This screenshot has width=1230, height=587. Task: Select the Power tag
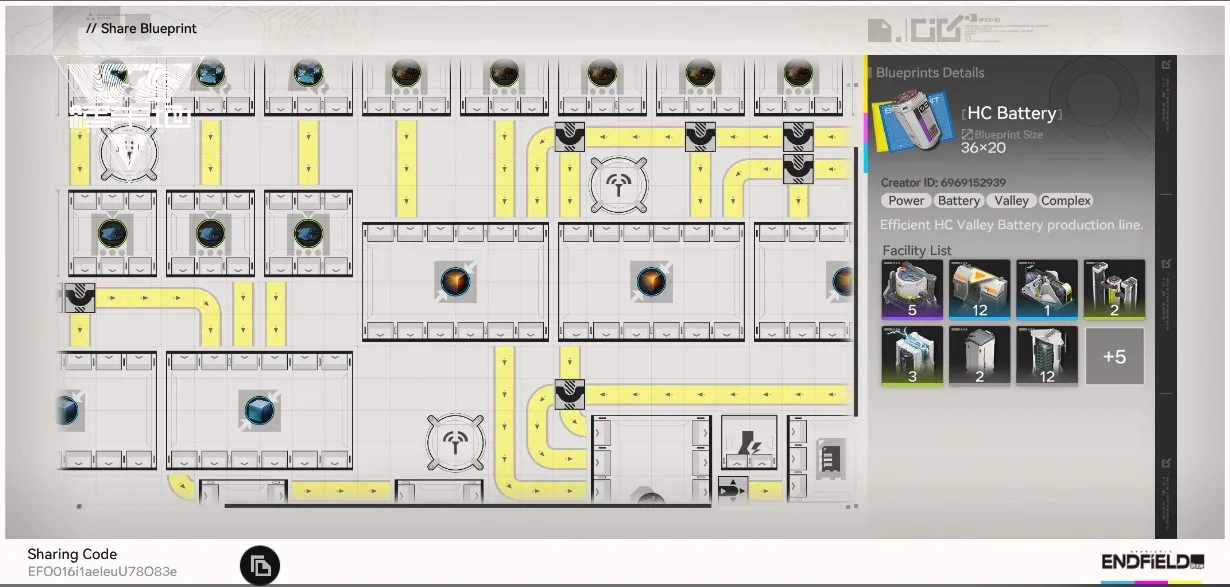click(906, 201)
